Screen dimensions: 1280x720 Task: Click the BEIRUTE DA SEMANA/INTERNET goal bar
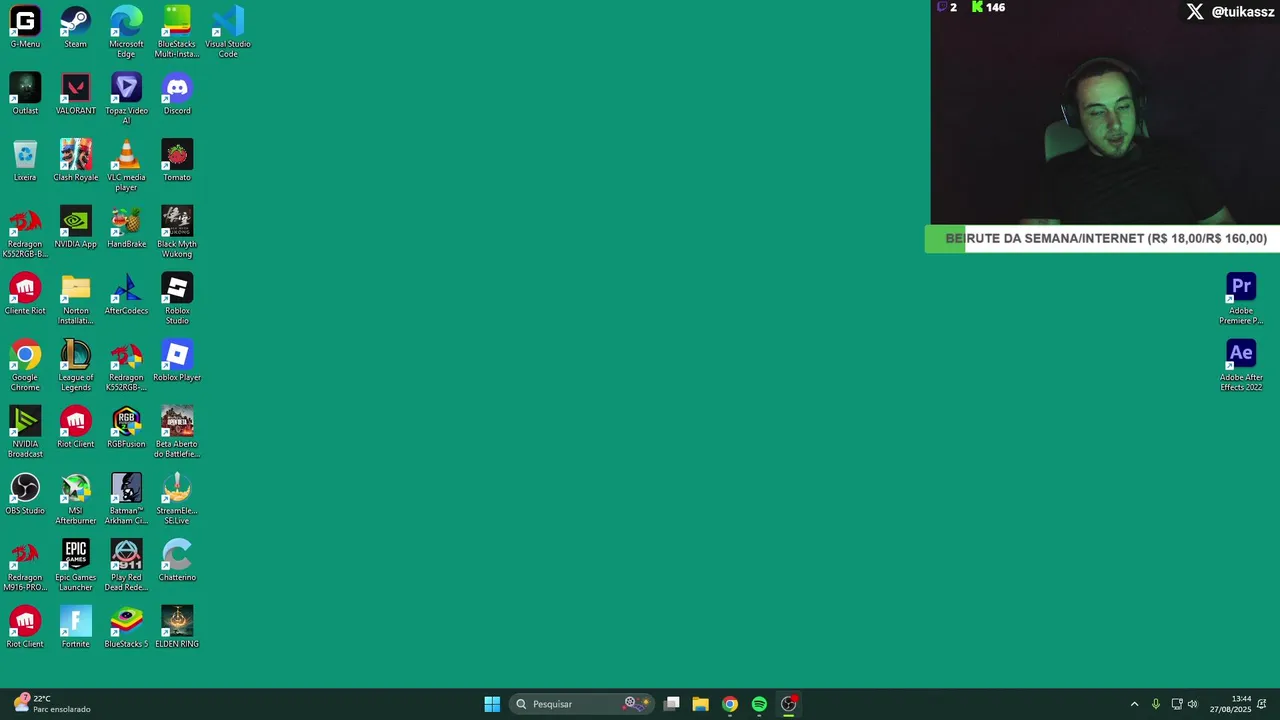click(1102, 239)
